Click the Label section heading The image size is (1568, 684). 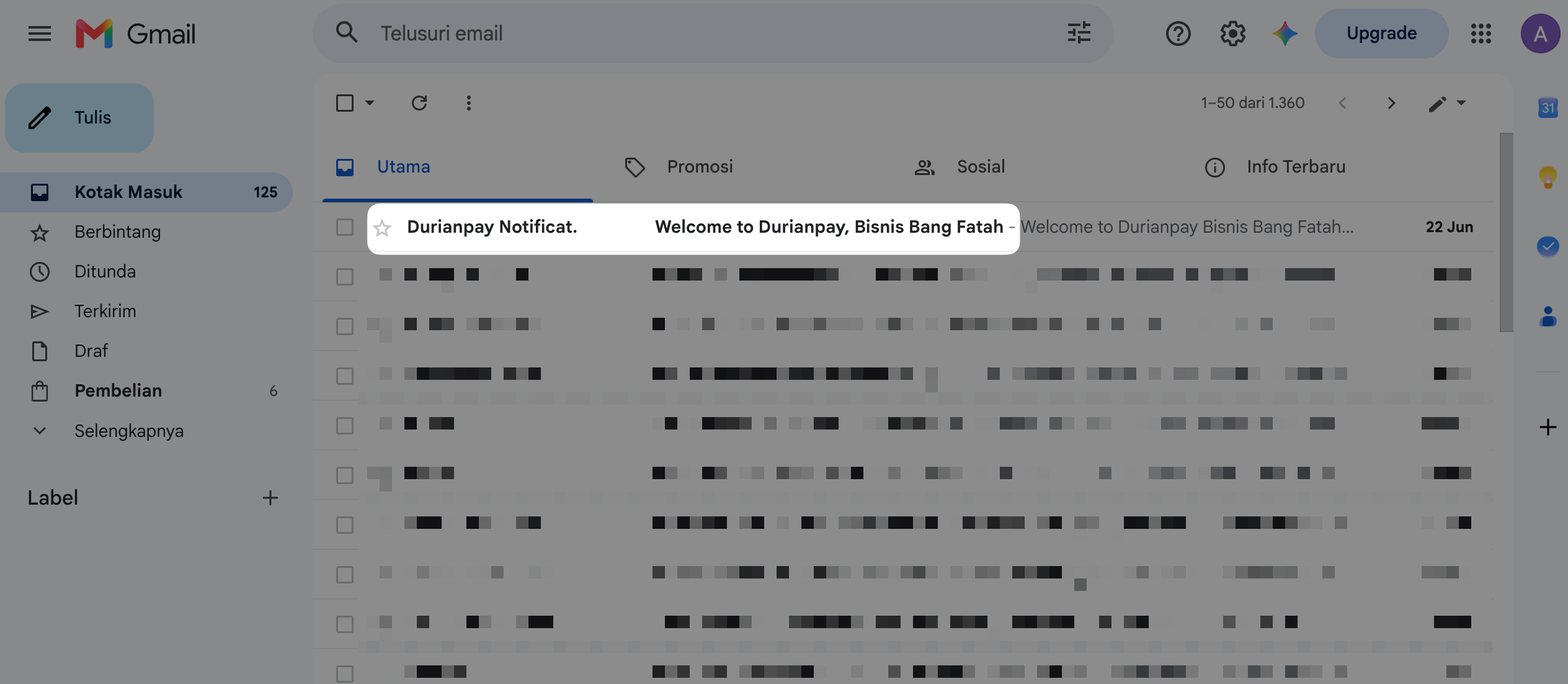click(x=53, y=498)
